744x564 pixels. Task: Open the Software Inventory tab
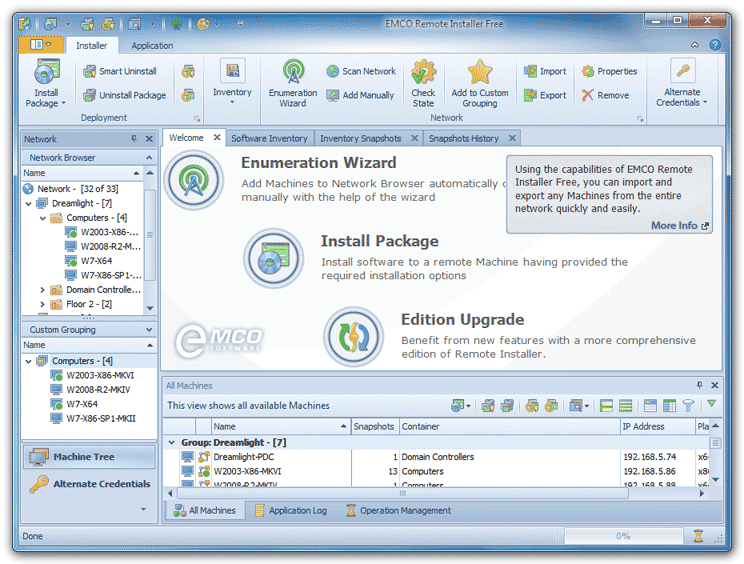[269, 138]
